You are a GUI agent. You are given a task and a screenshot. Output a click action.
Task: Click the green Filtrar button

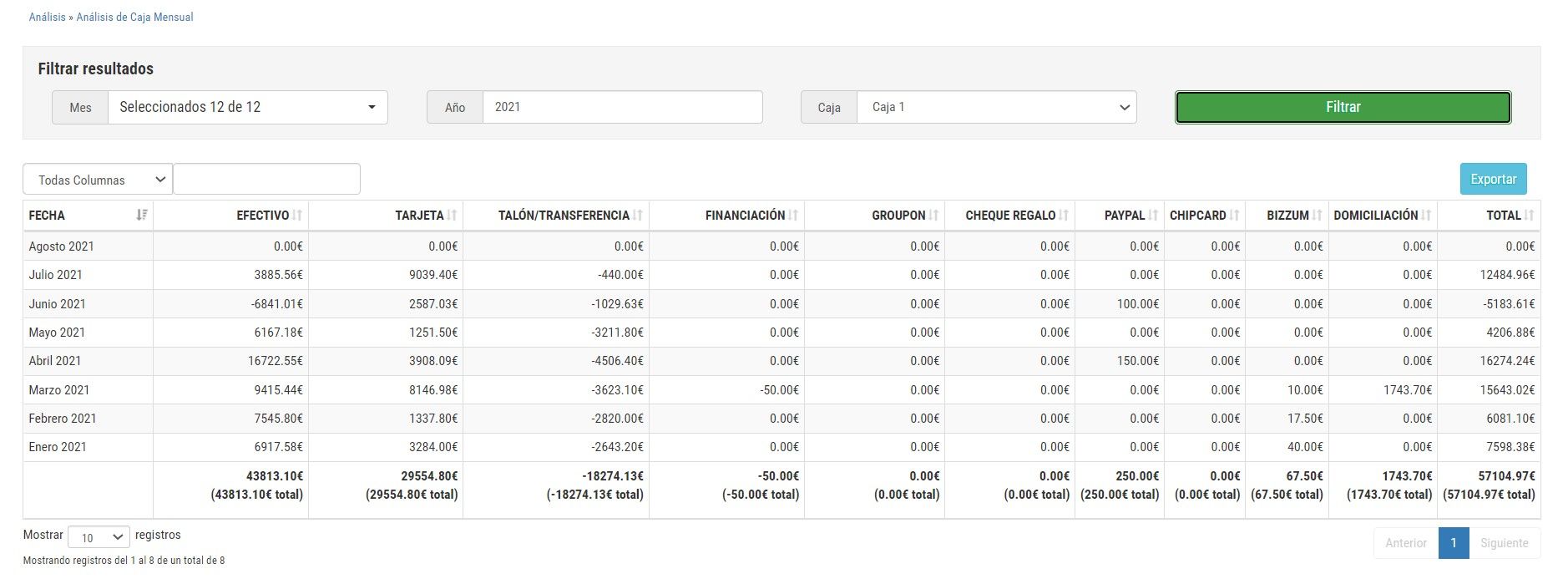tap(1343, 107)
